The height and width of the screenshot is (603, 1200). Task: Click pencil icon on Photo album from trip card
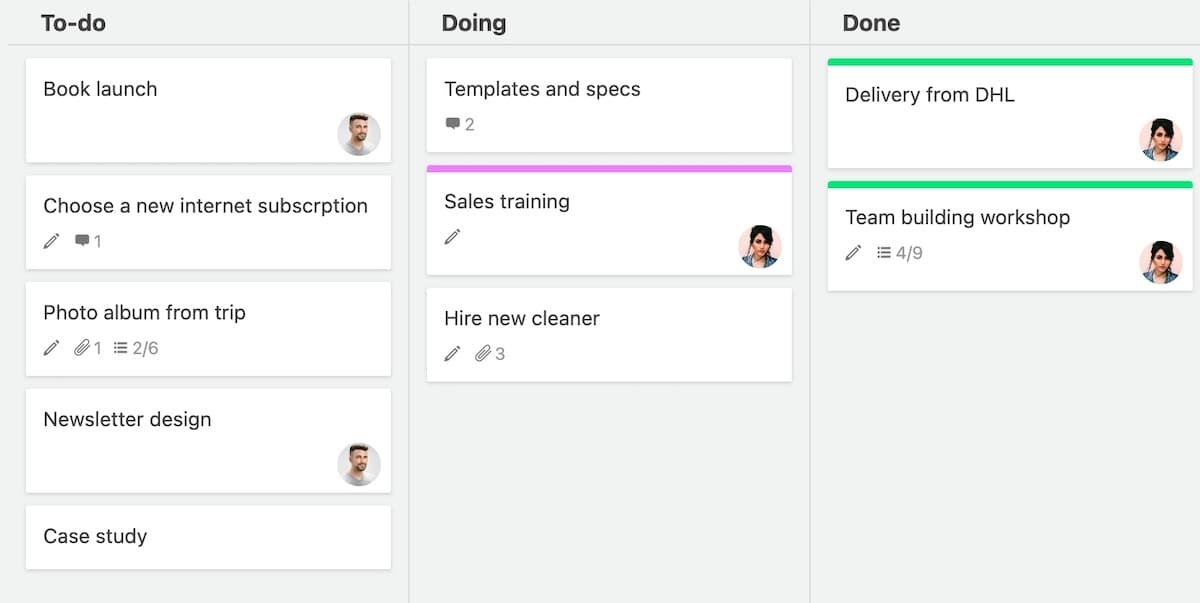[x=52, y=348]
